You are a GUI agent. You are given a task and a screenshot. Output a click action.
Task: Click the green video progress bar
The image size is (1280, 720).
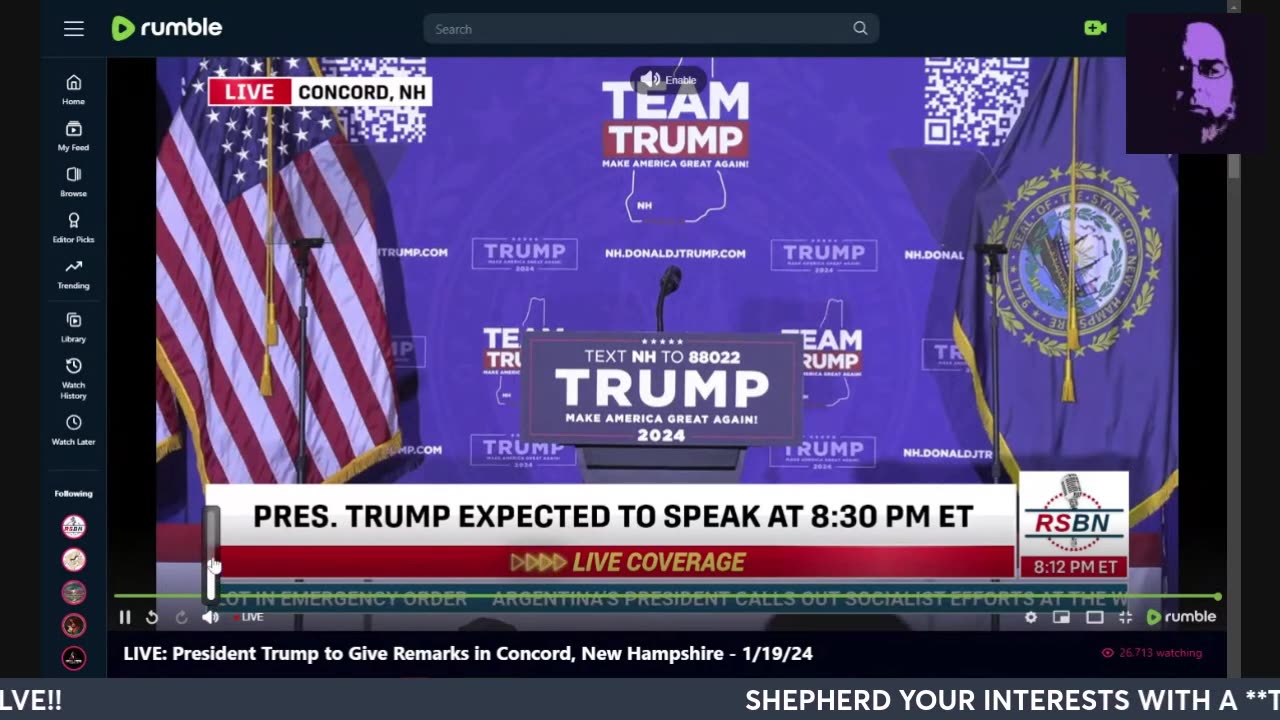tap(667, 596)
